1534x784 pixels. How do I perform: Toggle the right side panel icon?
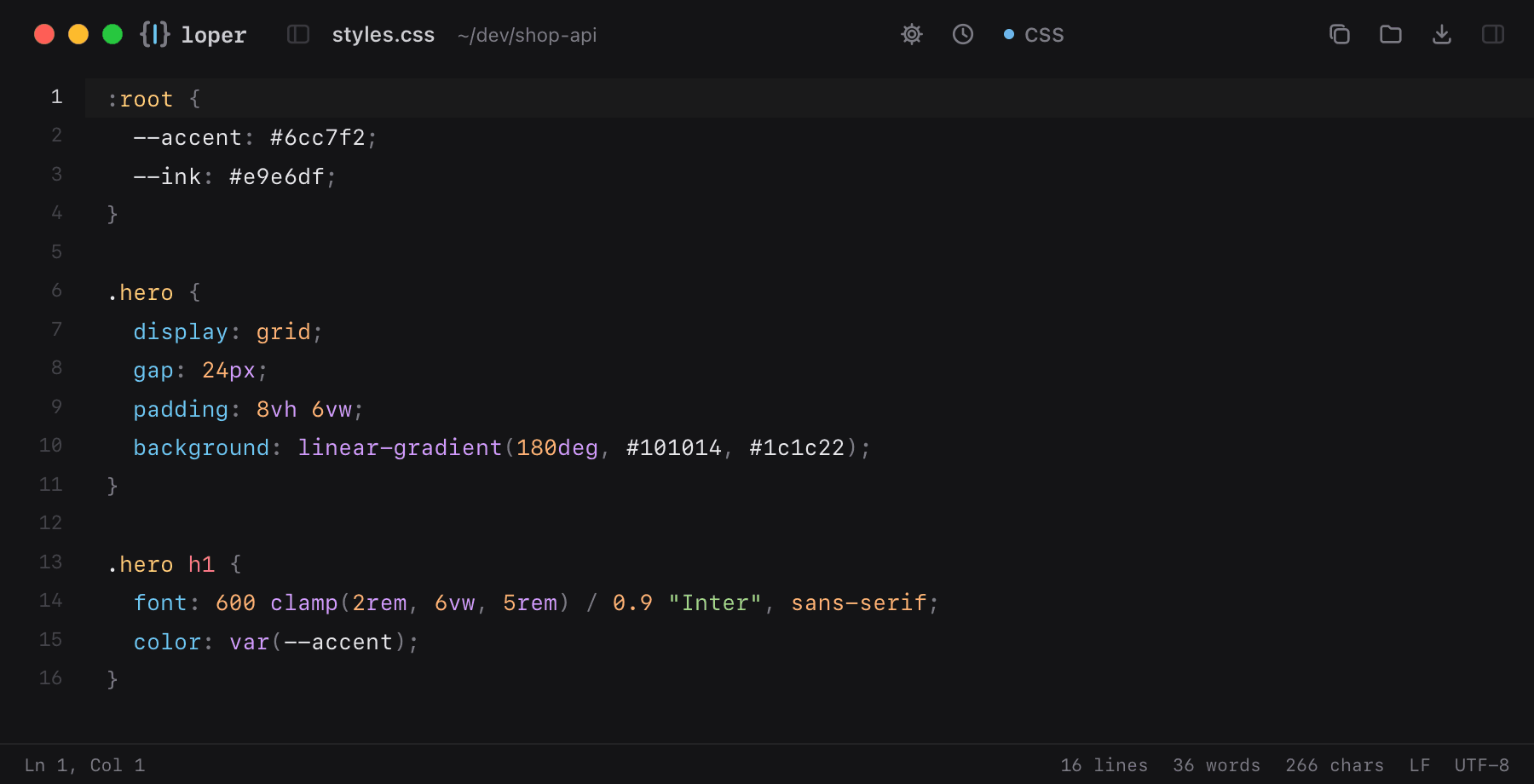(1493, 34)
